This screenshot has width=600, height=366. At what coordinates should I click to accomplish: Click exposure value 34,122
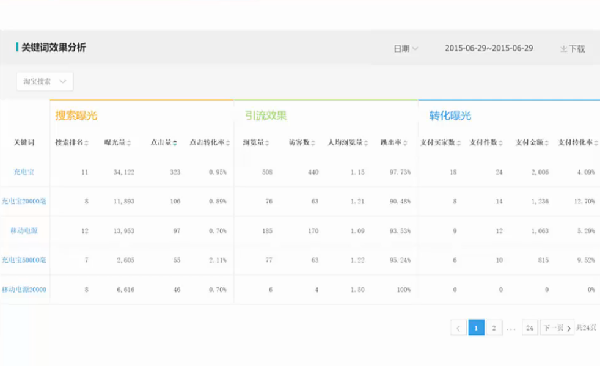click(124, 172)
